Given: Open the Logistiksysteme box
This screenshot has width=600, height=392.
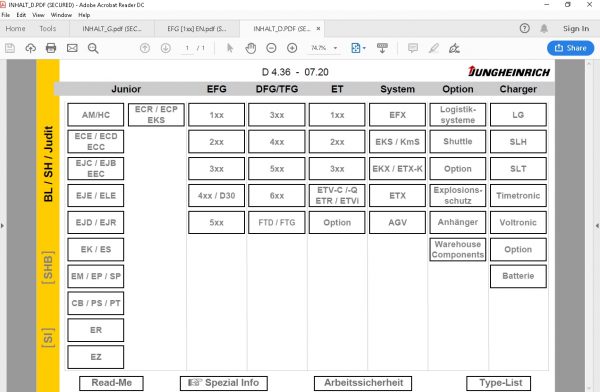Looking at the screenshot, I should pos(458,114).
